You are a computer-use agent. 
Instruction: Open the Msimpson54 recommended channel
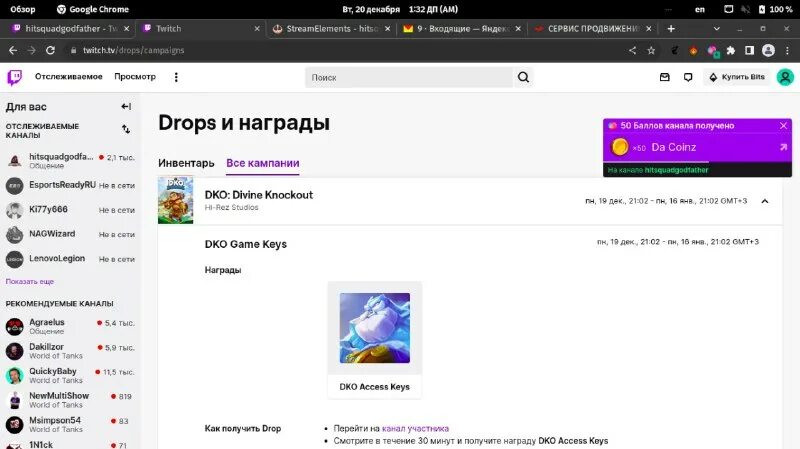pos(70,424)
